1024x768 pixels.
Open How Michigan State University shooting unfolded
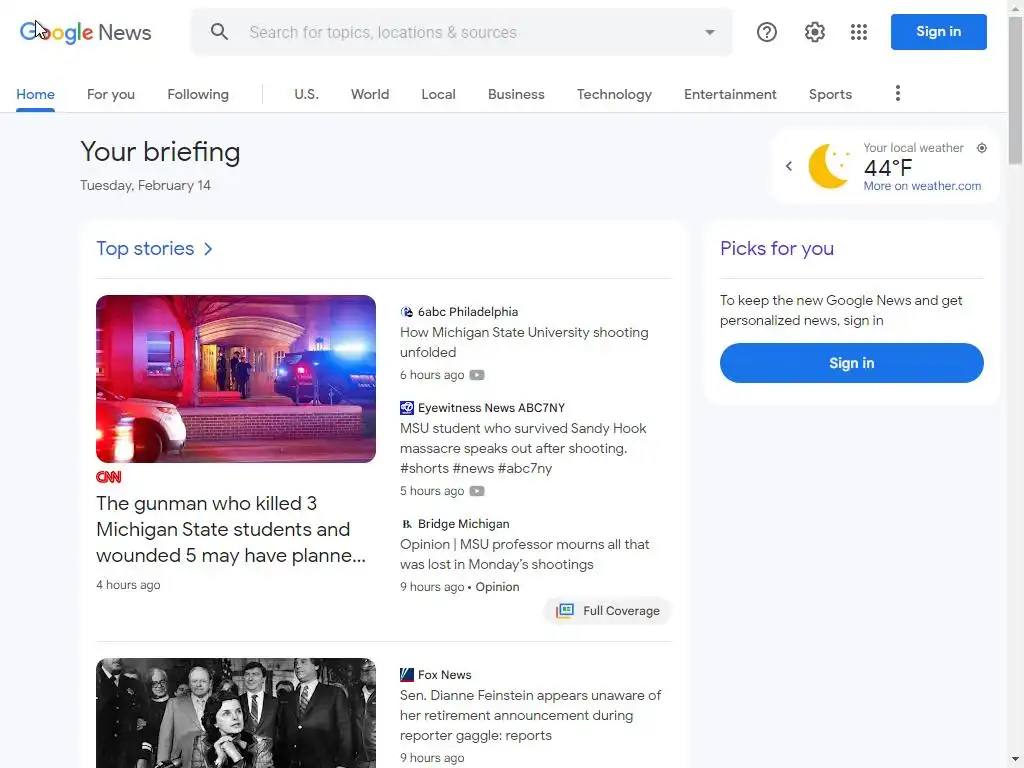point(524,342)
